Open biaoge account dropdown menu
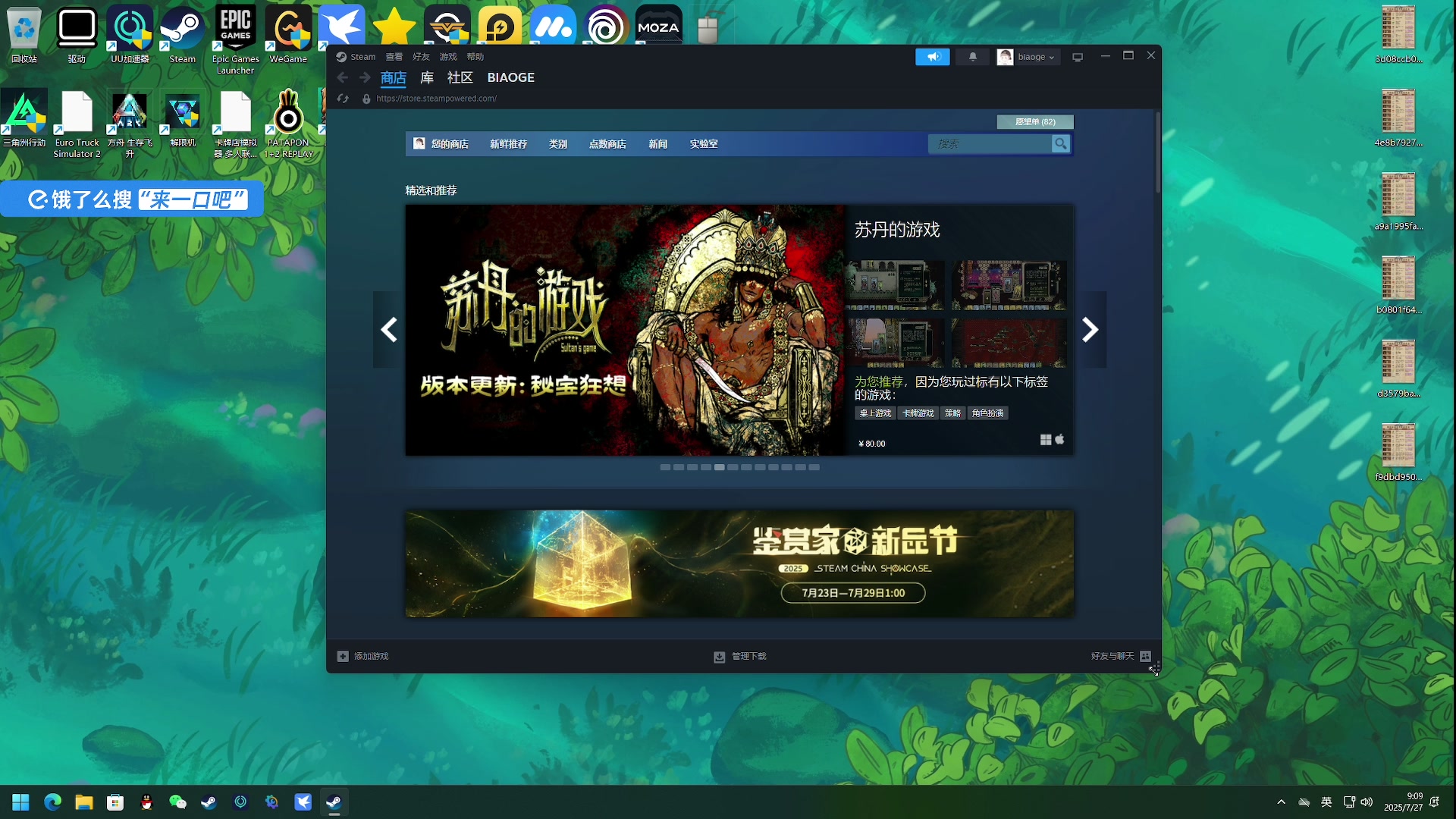This screenshot has width=1456, height=819. coord(1028,57)
